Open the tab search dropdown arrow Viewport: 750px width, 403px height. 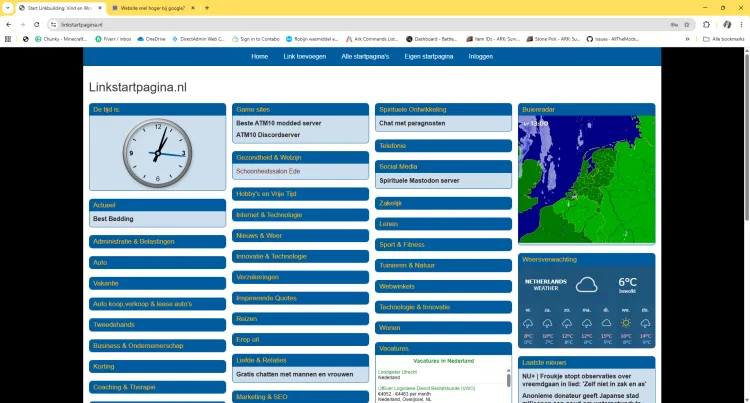pyautogui.click(x=9, y=7)
